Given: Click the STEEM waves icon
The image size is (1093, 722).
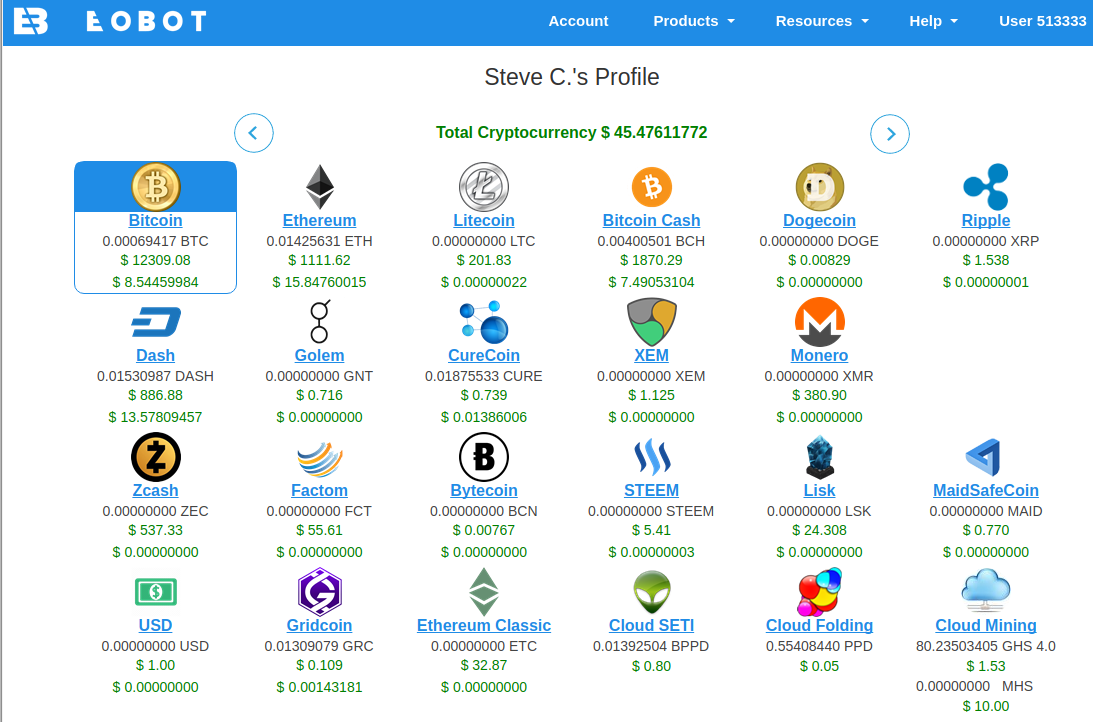Looking at the screenshot, I should (651, 457).
